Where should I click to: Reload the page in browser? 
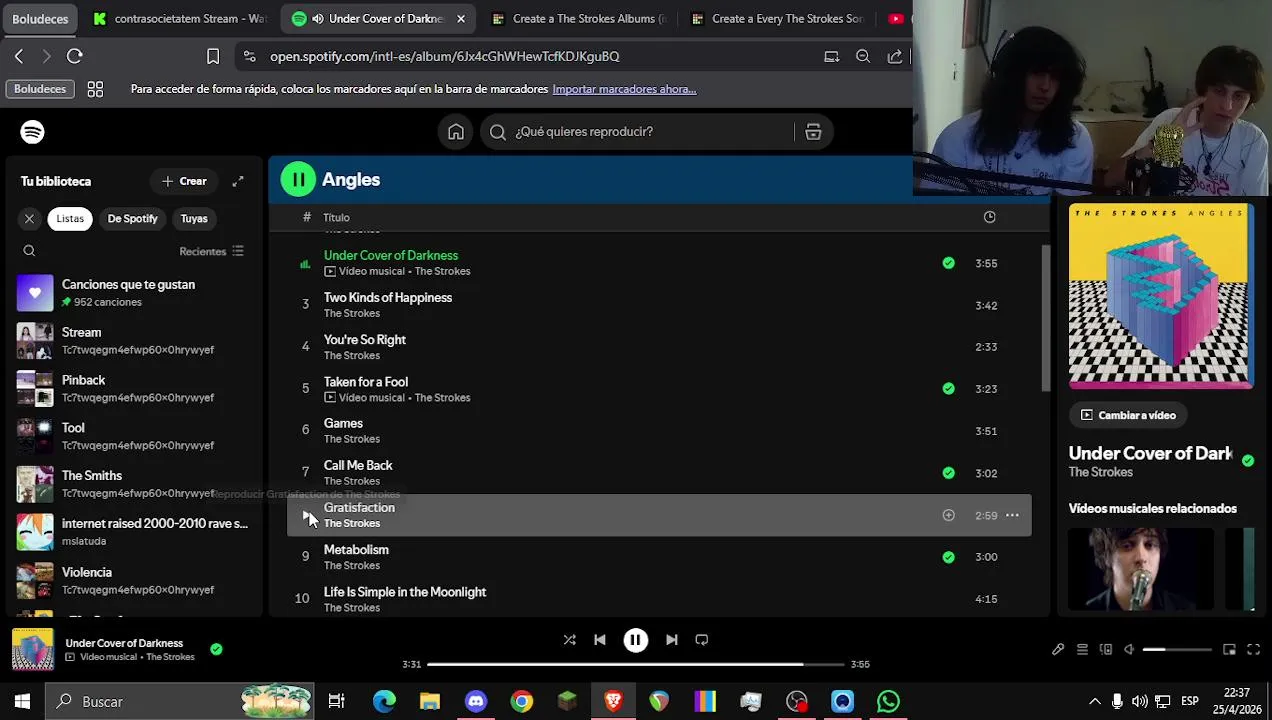tap(75, 56)
